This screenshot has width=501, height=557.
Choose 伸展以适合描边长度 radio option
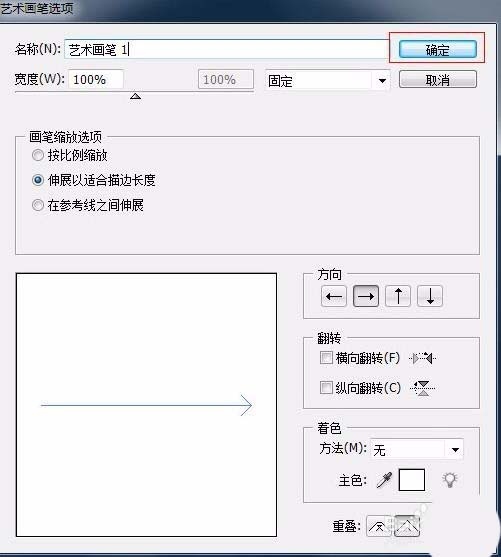(x=38, y=180)
